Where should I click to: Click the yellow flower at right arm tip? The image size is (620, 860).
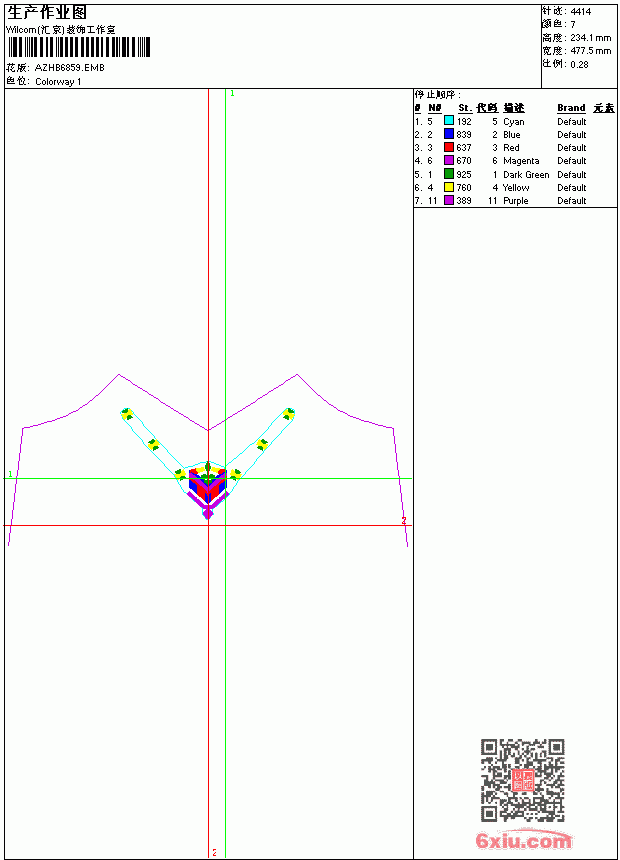(x=289, y=414)
